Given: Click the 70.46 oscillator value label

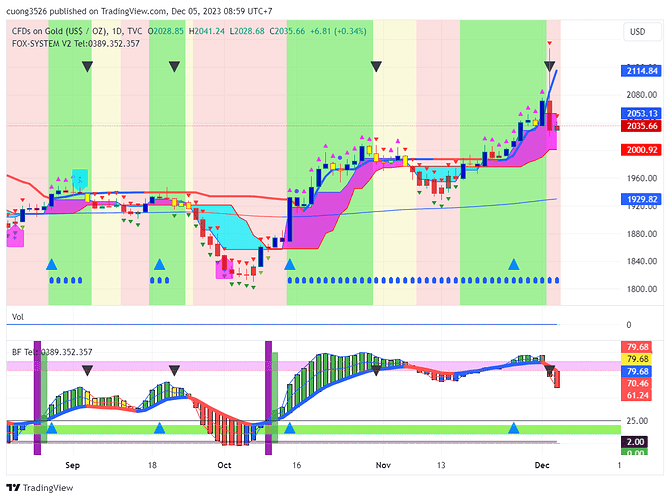Looking at the screenshot, I should [637, 383].
